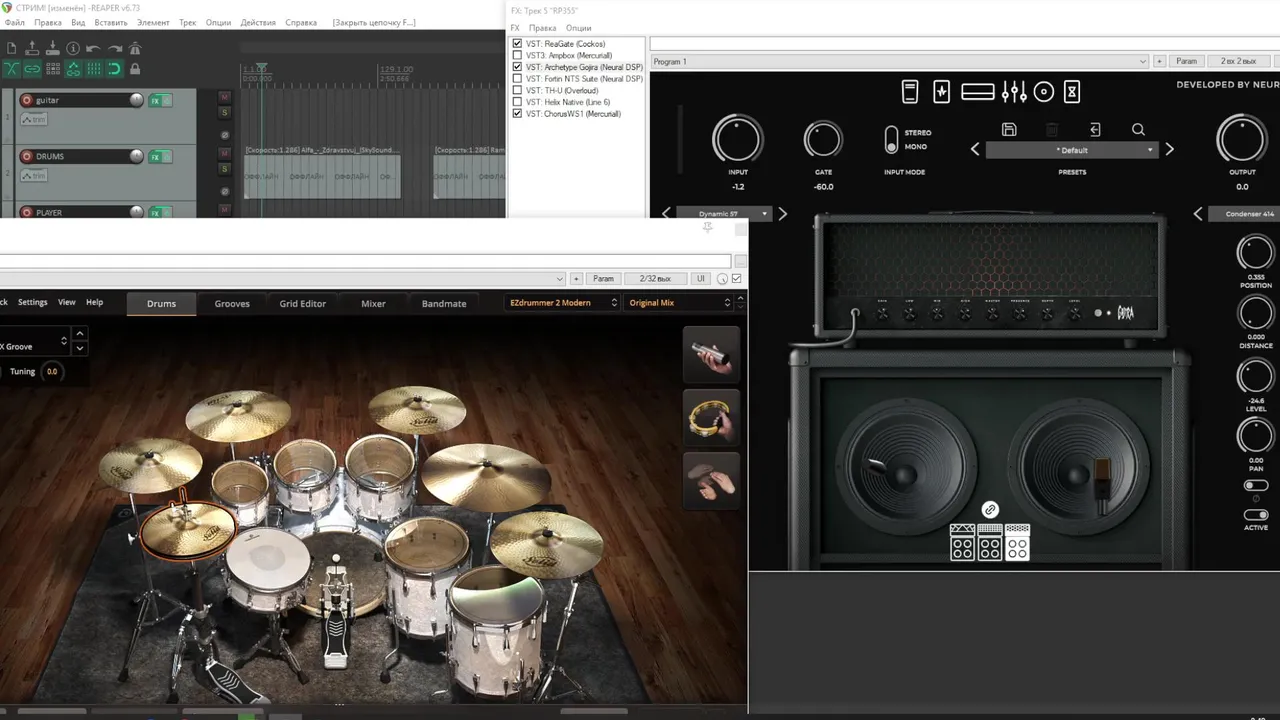Toggle the Metronome icon in REAPER
This screenshot has height=720, width=1280.
135,48
